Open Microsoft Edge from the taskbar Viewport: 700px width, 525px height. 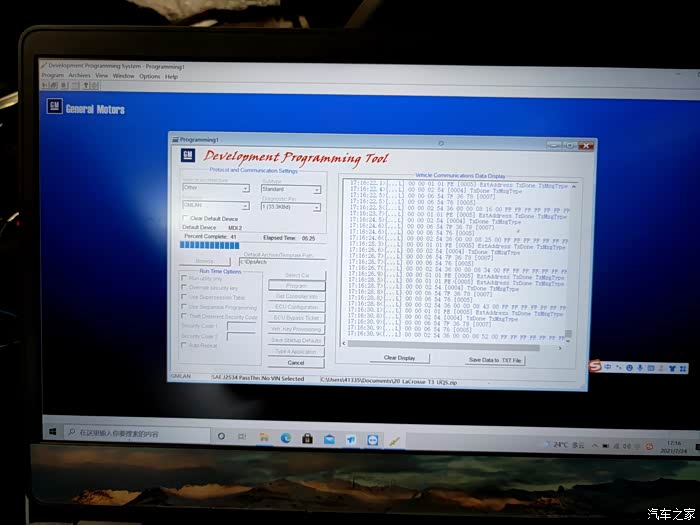coord(285,437)
